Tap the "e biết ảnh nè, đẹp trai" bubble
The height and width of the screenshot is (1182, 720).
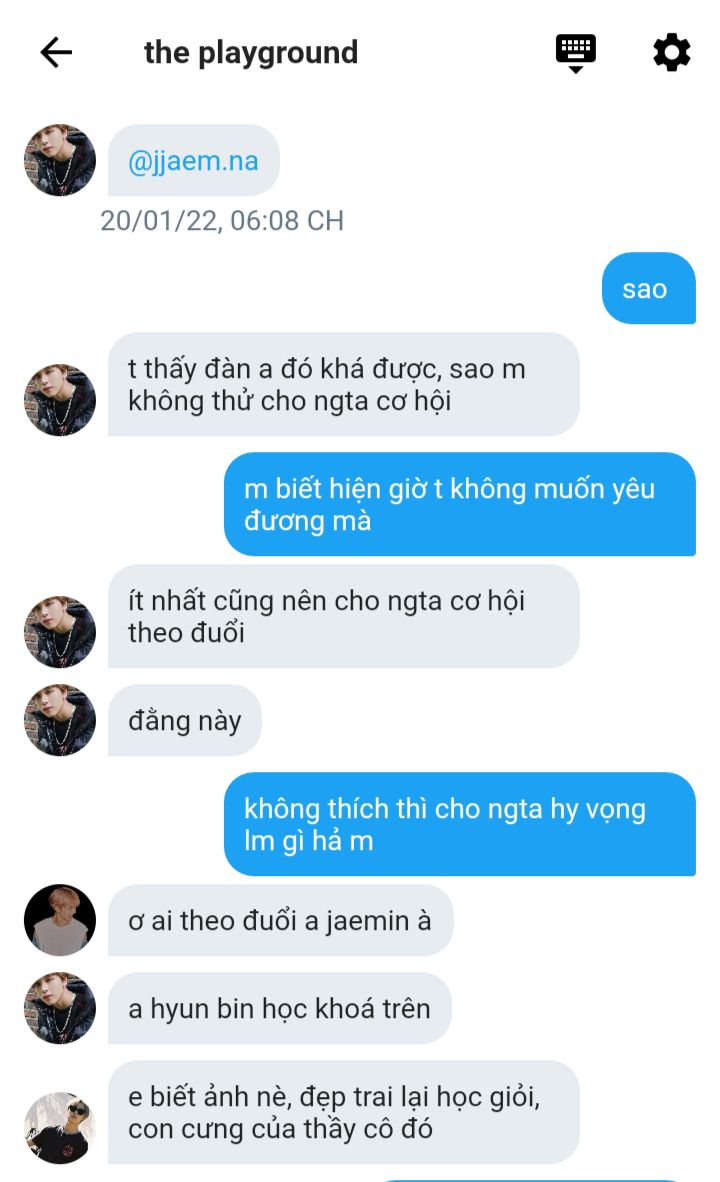[344, 1112]
